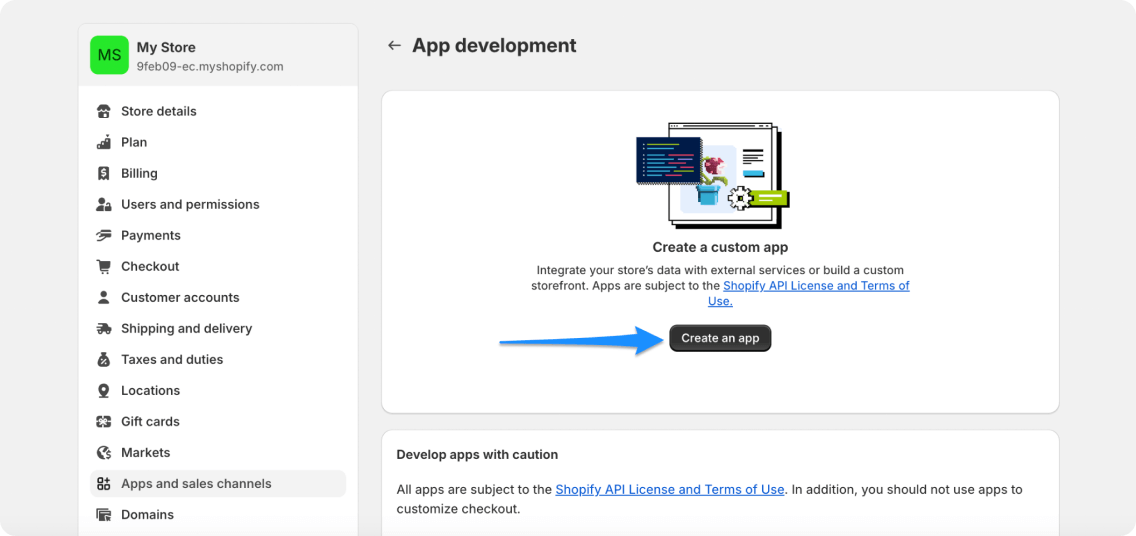The height and width of the screenshot is (536, 1136).
Task: Open the Domains settings page
Action: [x=147, y=514]
